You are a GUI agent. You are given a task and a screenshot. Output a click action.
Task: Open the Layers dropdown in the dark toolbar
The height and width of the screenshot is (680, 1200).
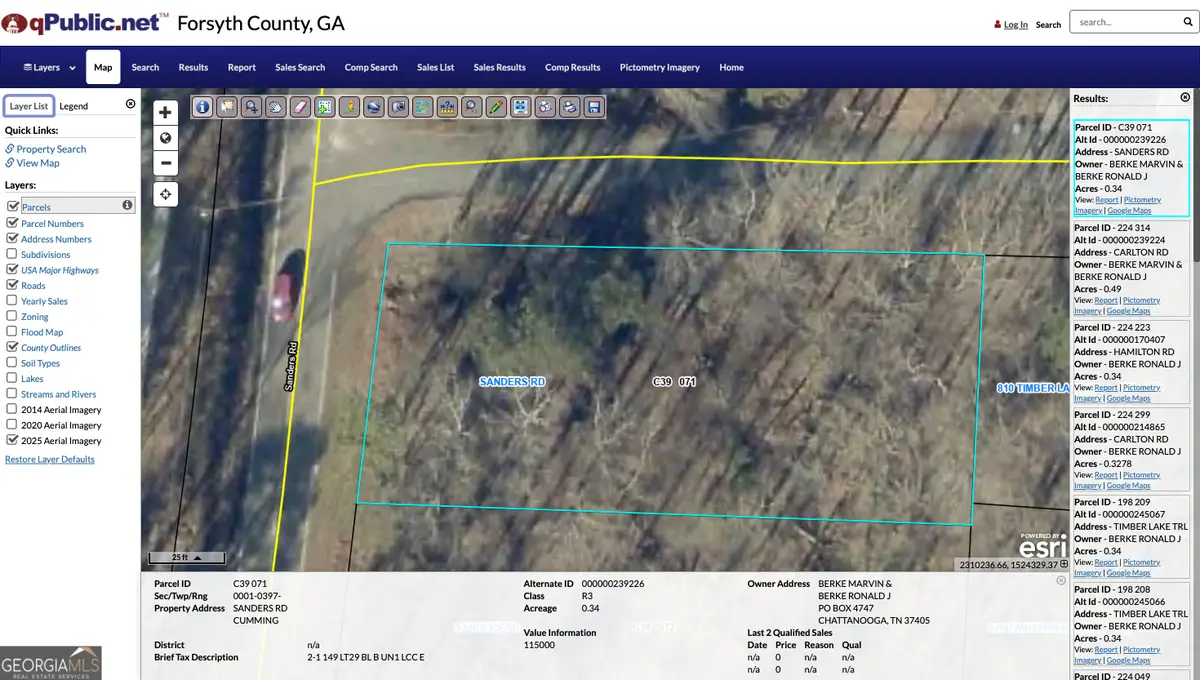tap(45, 67)
